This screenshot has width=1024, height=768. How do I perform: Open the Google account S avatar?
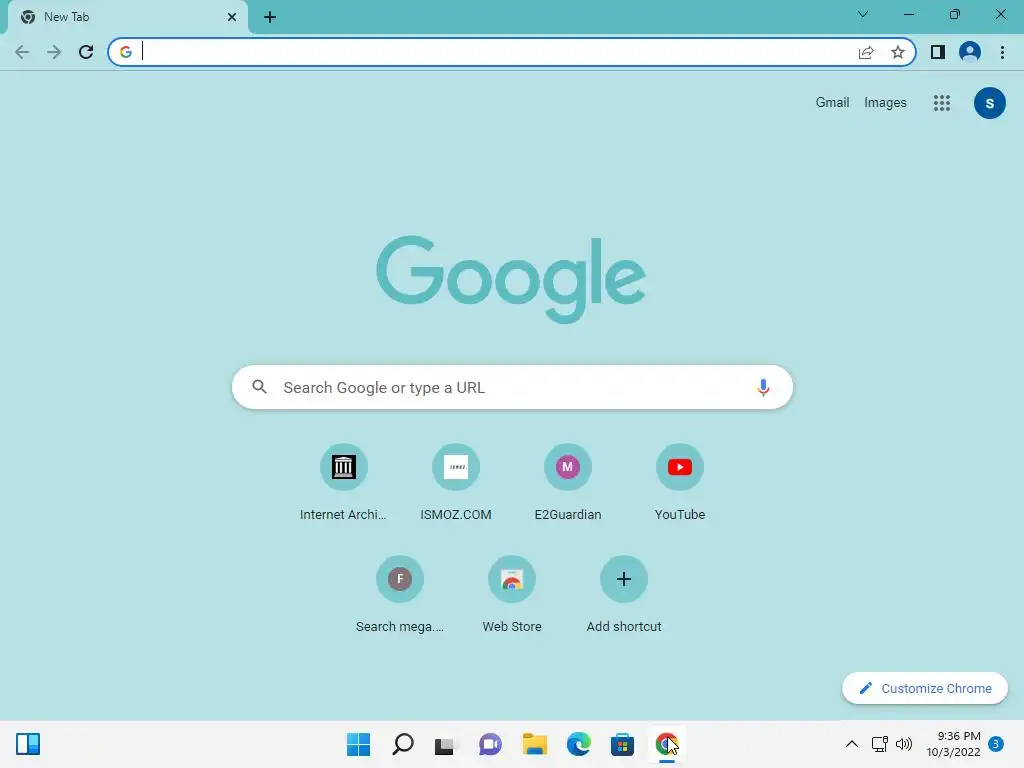tap(989, 103)
